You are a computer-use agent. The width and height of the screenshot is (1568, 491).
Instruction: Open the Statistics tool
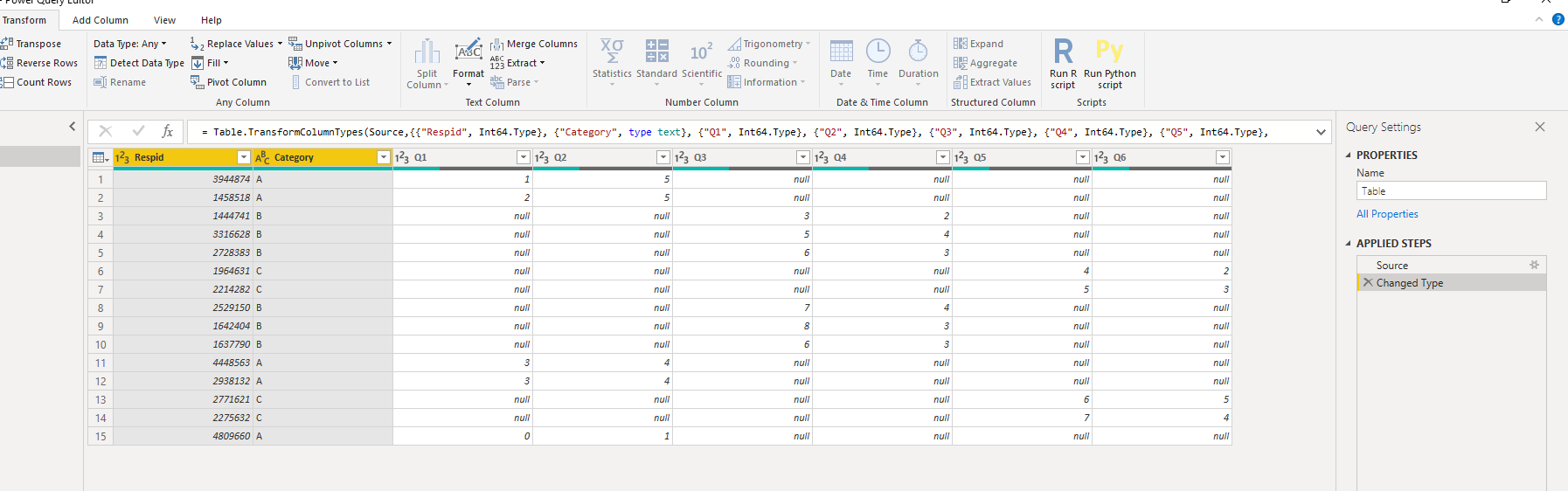[x=612, y=61]
